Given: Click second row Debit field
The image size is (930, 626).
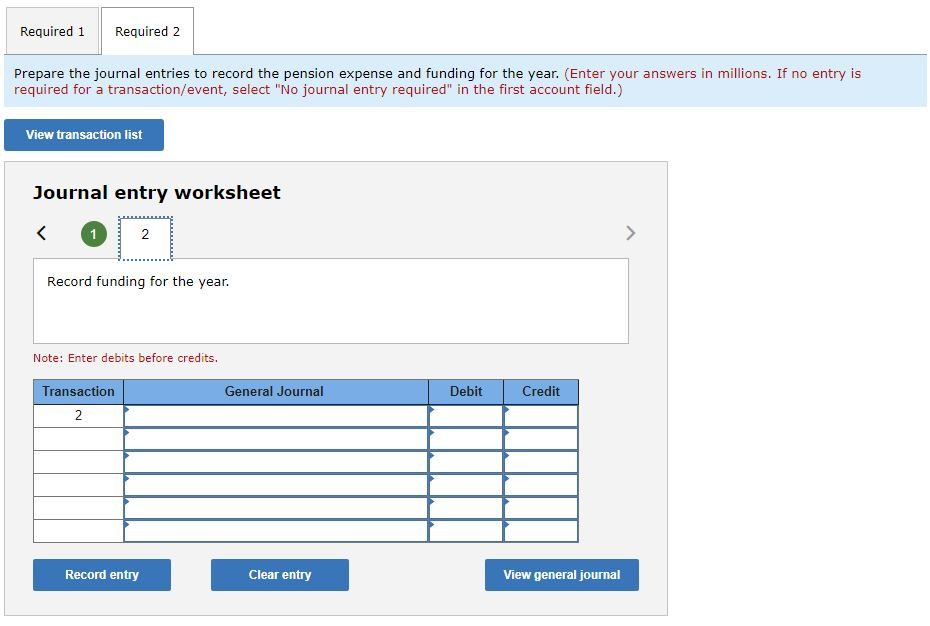Looking at the screenshot, I should (x=466, y=439).
